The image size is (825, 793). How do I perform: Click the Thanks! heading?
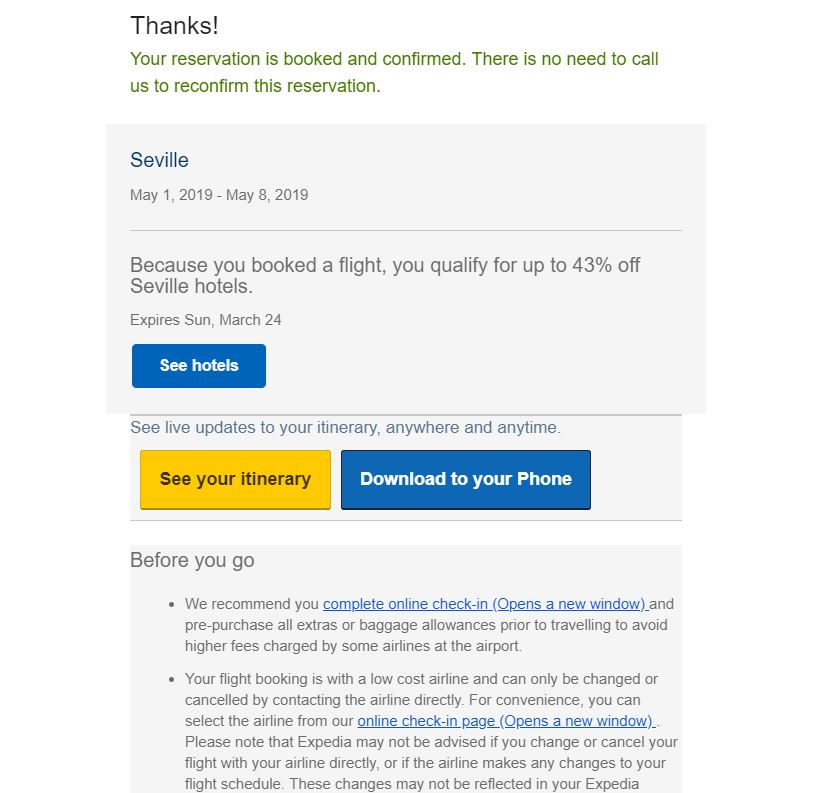[x=174, y=26]
